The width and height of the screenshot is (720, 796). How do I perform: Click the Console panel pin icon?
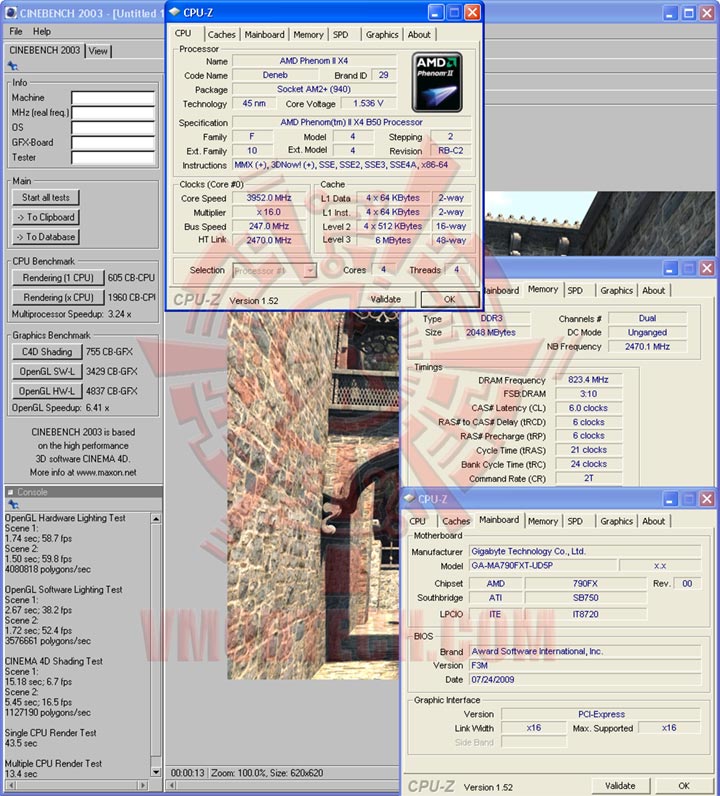13,504
